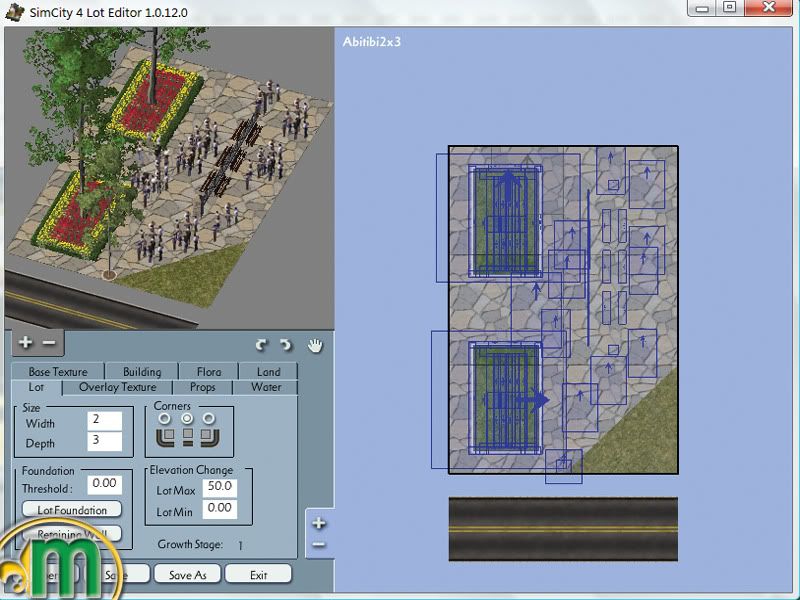
Task: Select the left corner radio button
Action: coord(164,418)
